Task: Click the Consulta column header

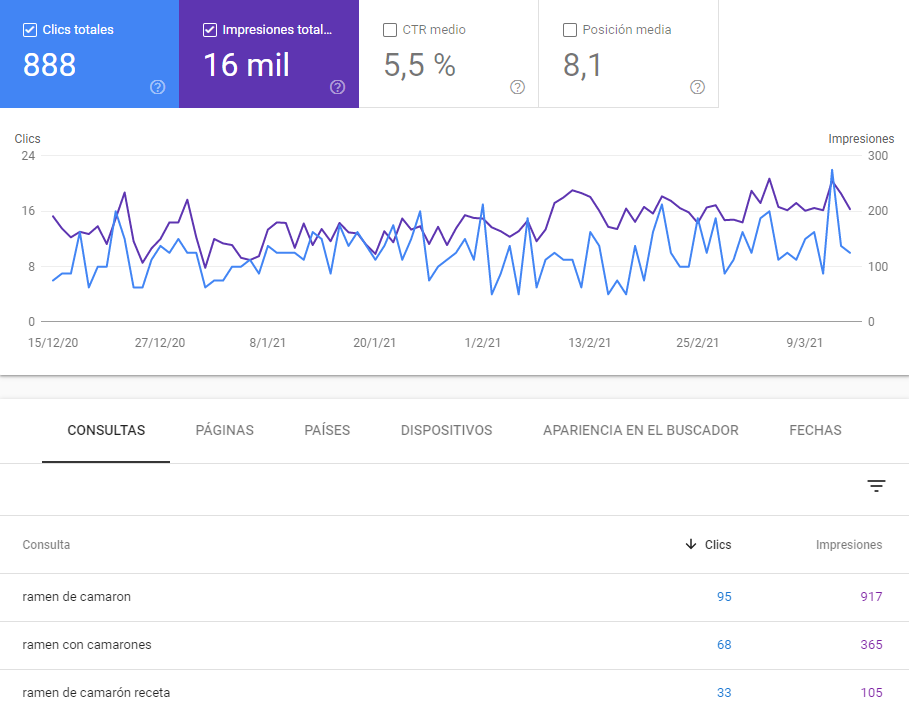Action: 46,545
